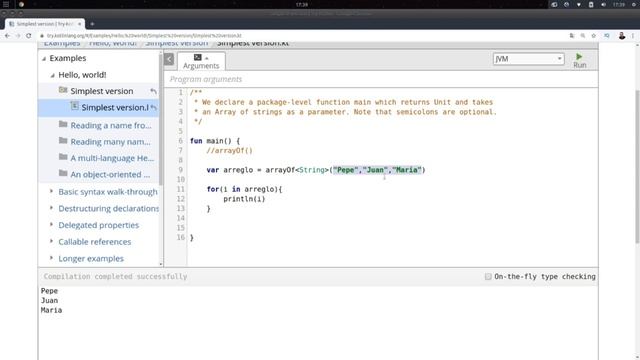The height and width of the screenshot is (360, 640).
Task: Click the Simplest version breadcrumb link
Action: click(x=177, y=43)
